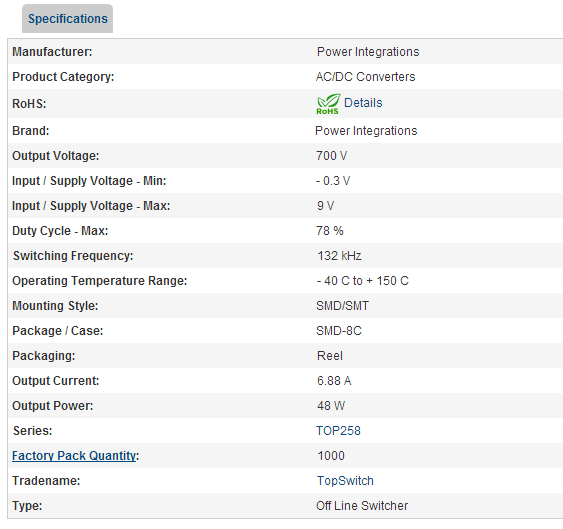Click the '- 0.3 V' minimum voltage value
This screenshot has height=529, width=563.
point(333,181)
